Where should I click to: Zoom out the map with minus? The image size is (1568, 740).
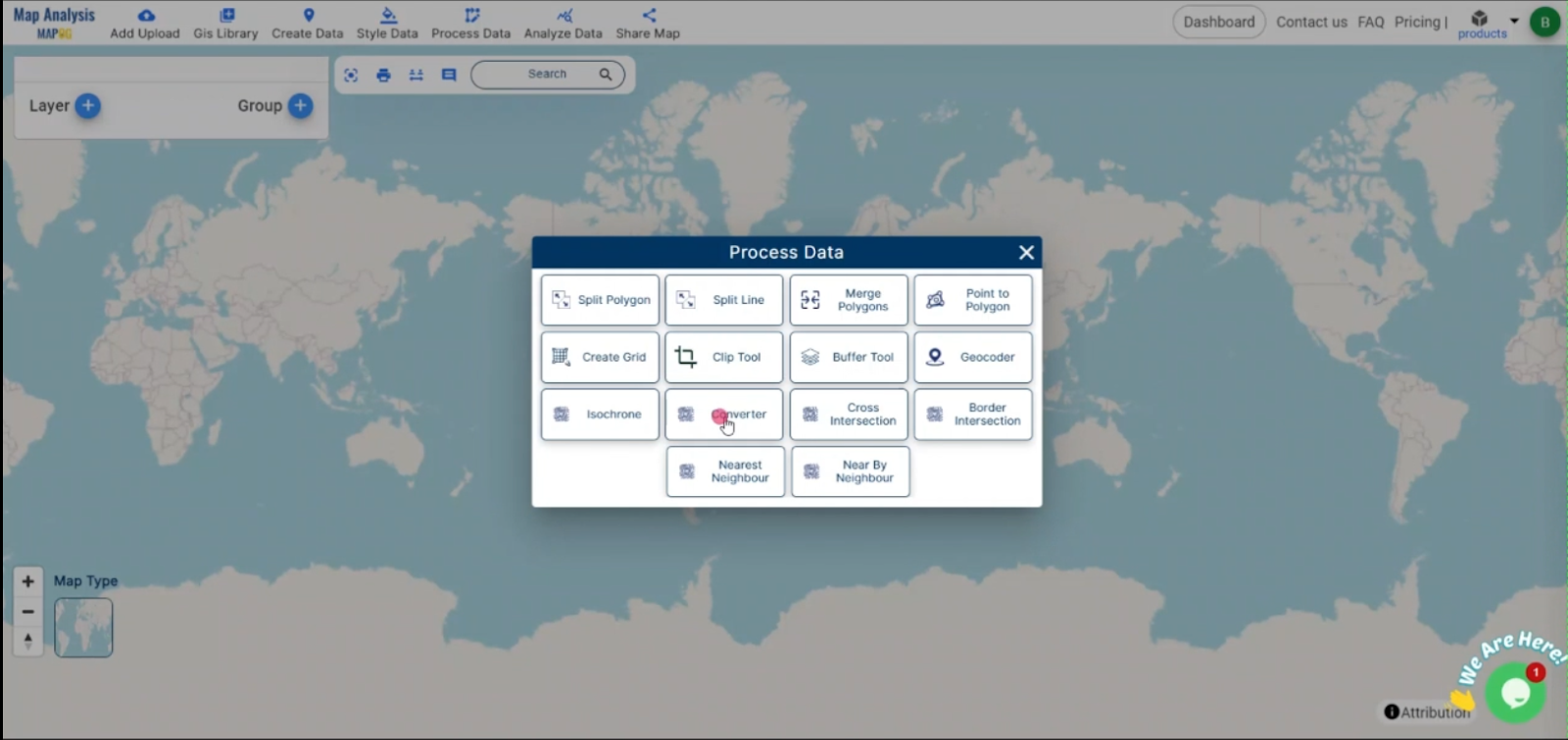(28, 612)
